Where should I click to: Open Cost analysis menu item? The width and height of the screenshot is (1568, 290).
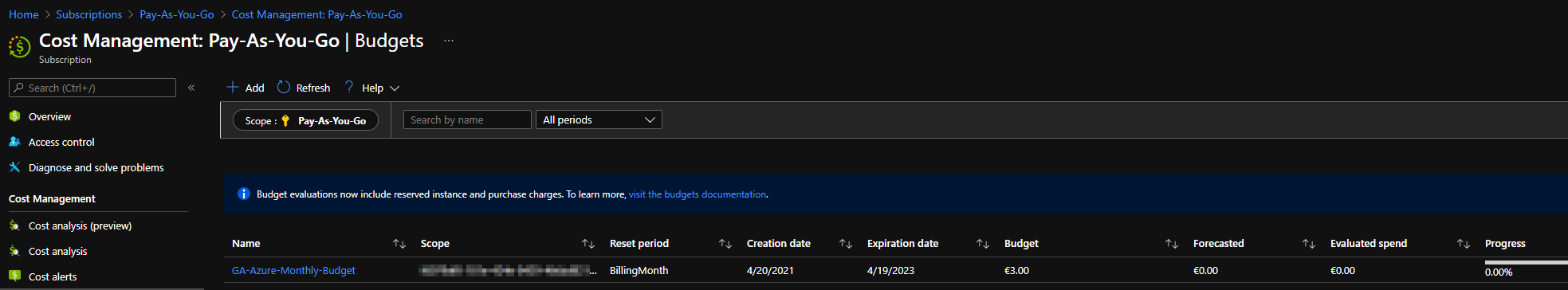click(58, 251)
